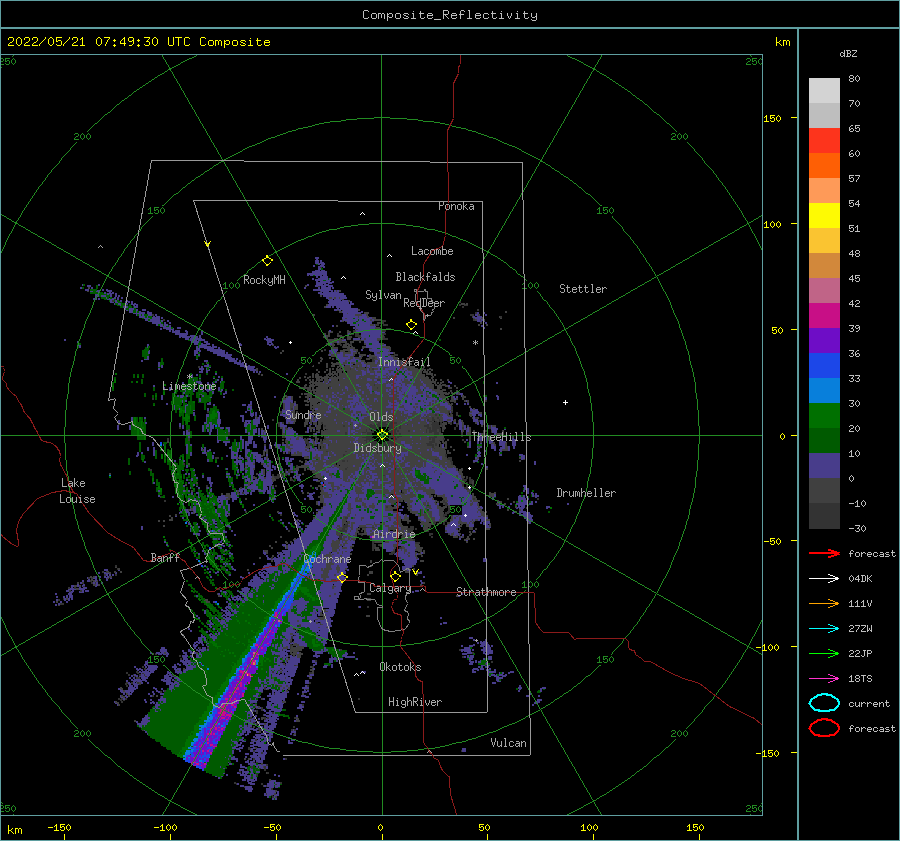Click the Innisfail label
This screenshot has width=900, height=841.
404,362
